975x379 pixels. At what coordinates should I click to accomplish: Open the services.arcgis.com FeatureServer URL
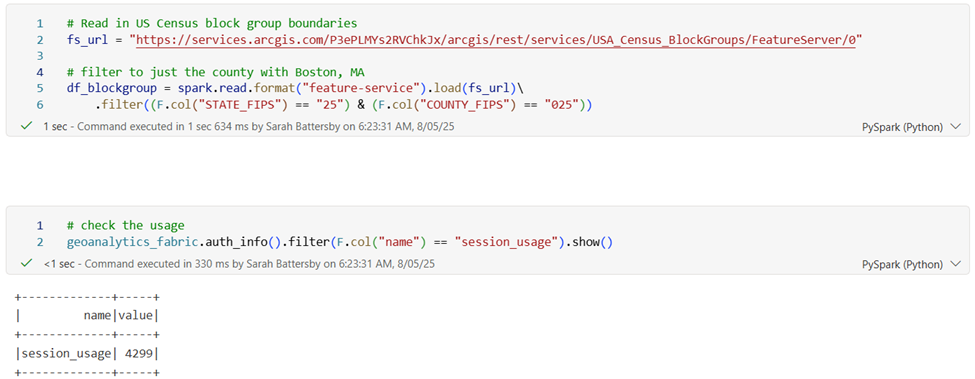496,40
